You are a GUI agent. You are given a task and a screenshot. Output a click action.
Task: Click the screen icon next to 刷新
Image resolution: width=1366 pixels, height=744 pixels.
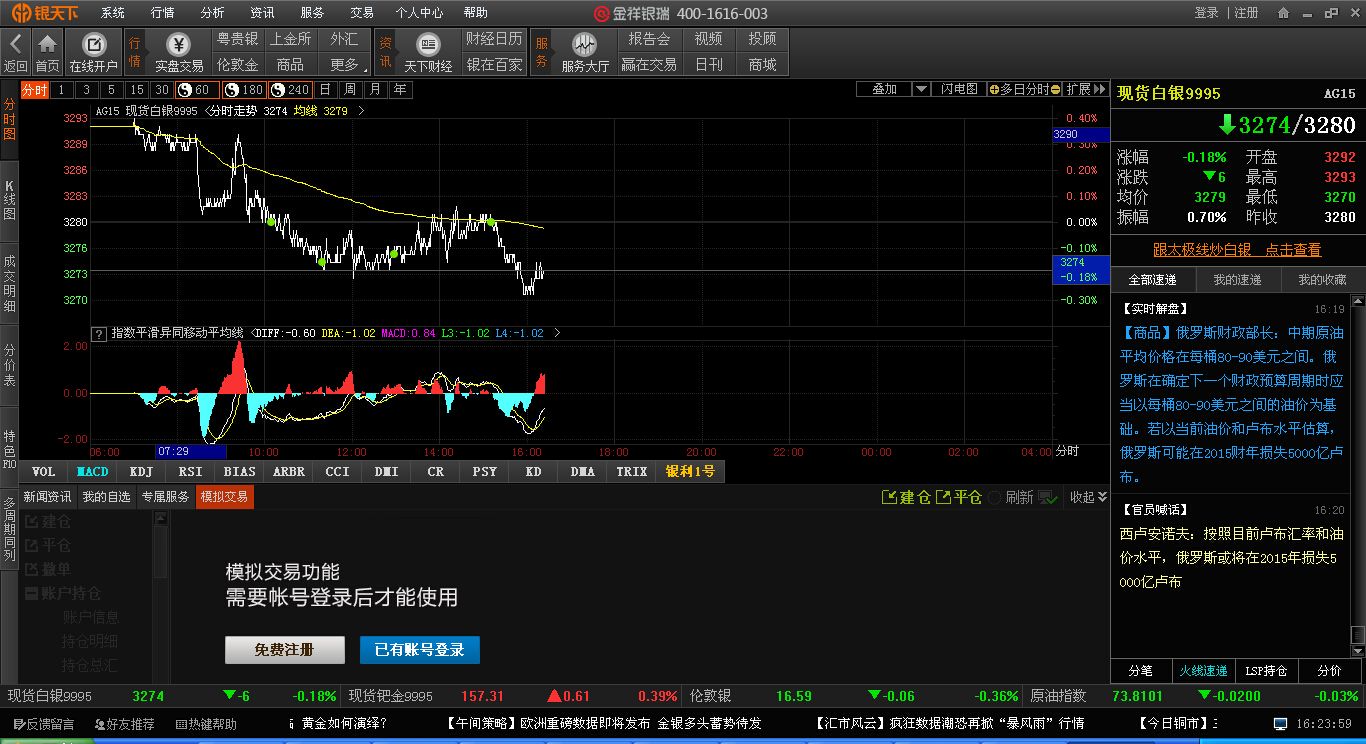[1048, 497]
